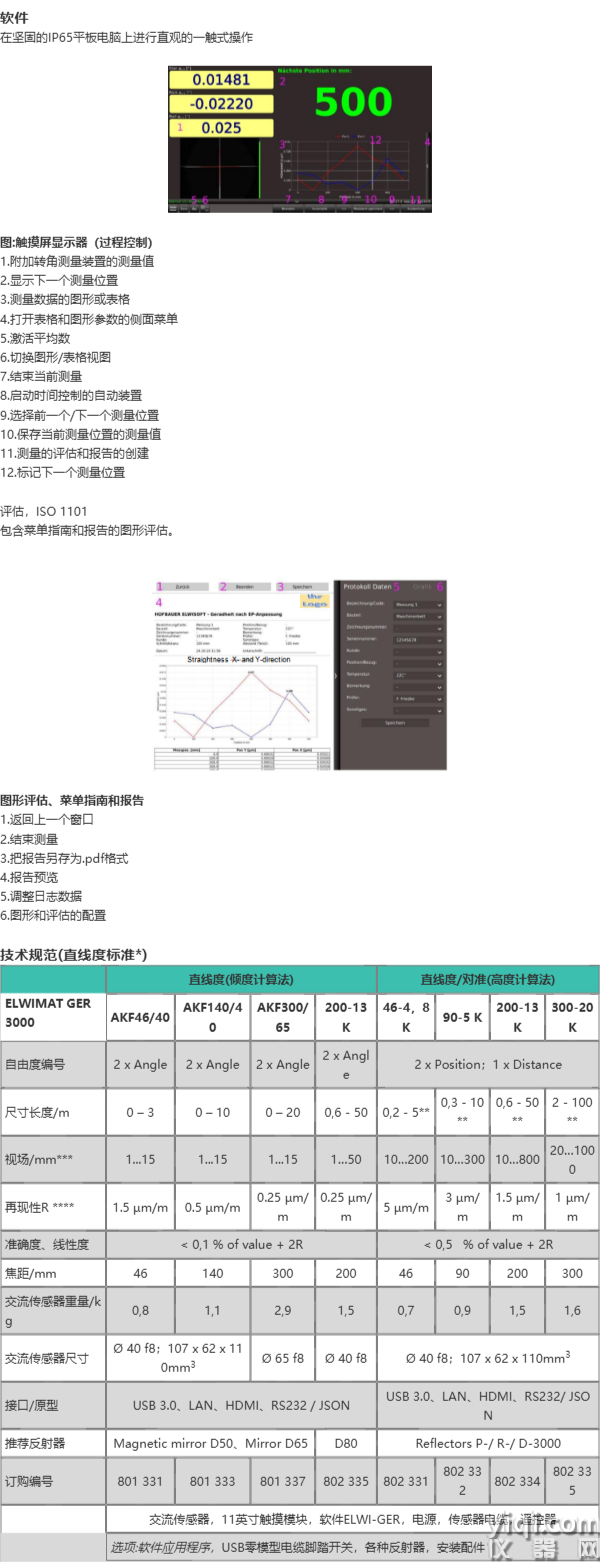Image resolution: width=600 pixels, height=1562 pixels.
Task: Click row label '交流传感器尺寸'
Action: pos(53,1358)
